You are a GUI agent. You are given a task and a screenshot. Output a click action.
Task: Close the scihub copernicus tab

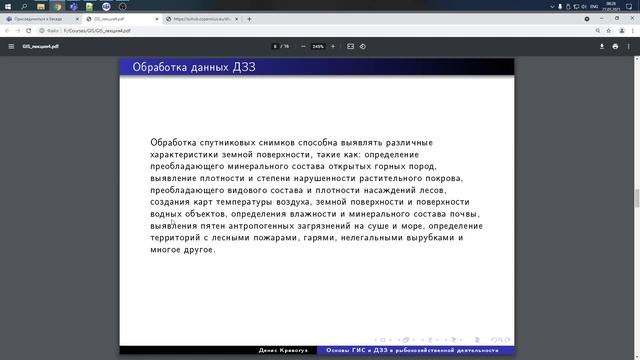point(236,19)
